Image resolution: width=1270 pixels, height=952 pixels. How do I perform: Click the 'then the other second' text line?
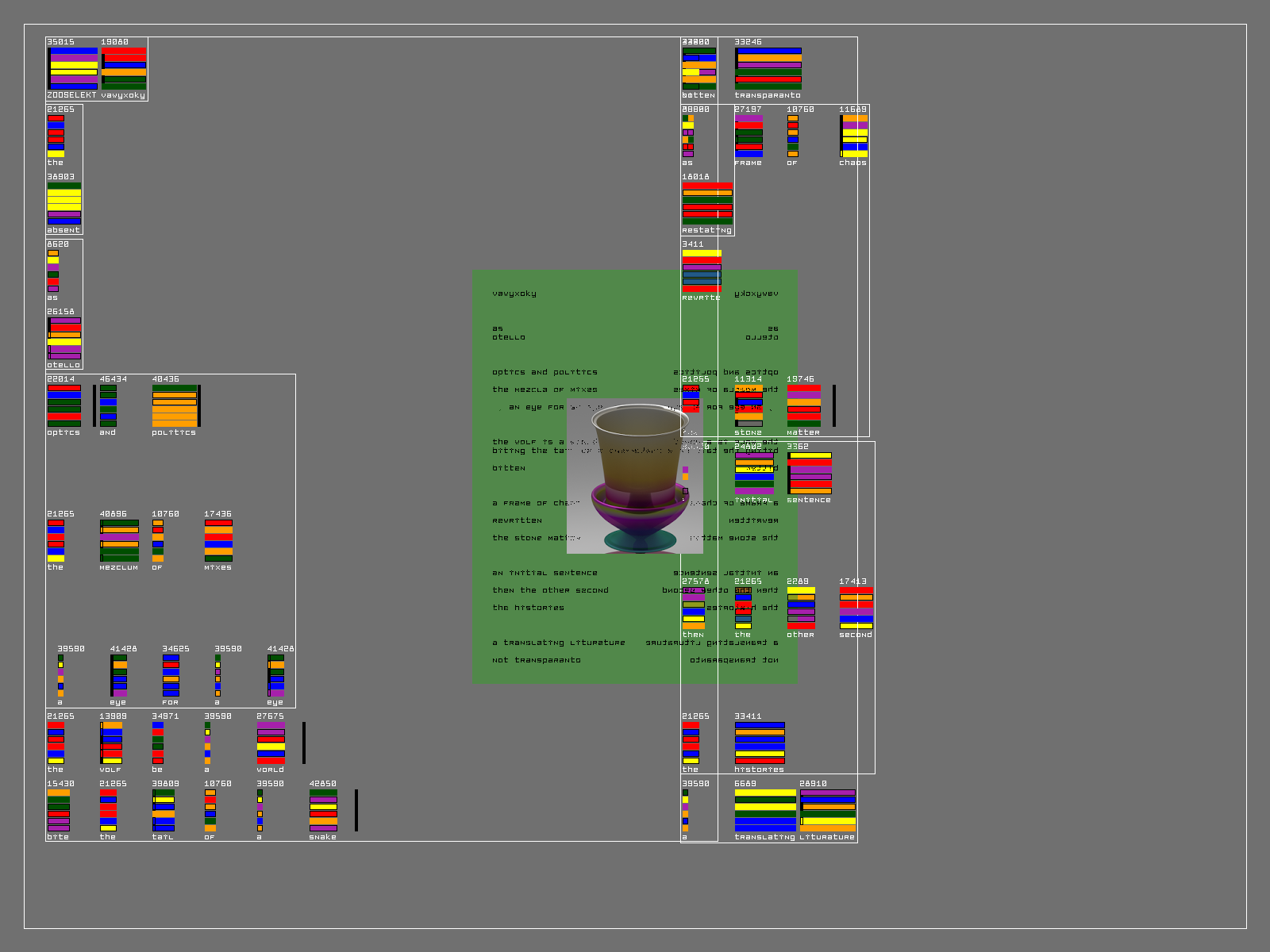point(550,590)
